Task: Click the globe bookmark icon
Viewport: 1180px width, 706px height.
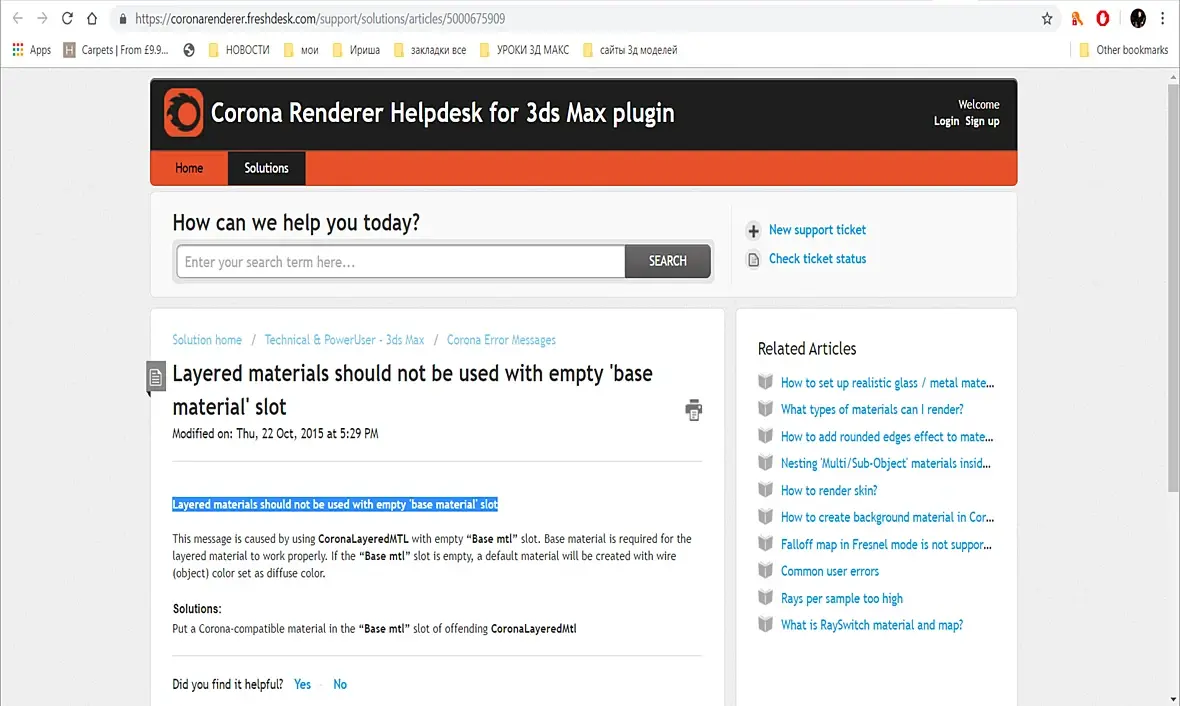Action: tap(189, 50)
